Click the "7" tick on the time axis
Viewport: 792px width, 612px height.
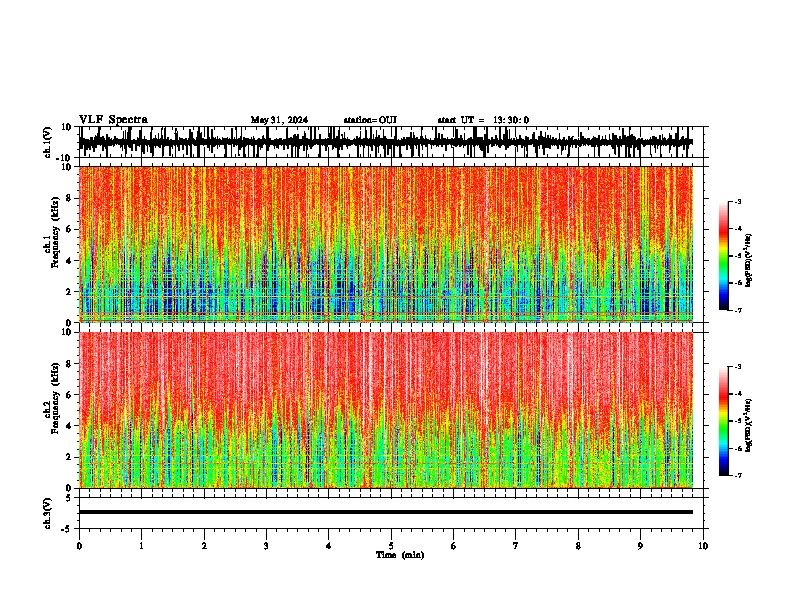point(516,546)
